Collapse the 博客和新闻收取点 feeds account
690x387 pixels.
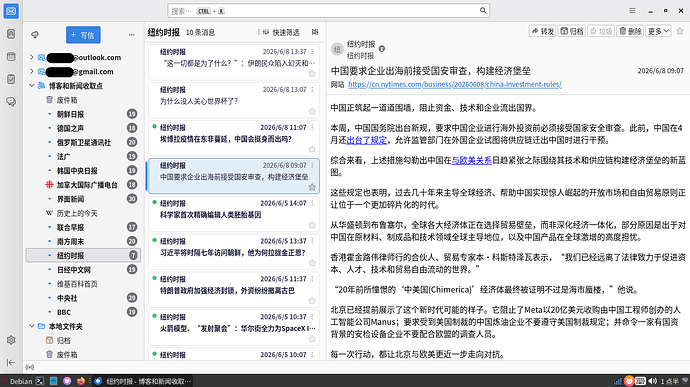click(31, 85)
